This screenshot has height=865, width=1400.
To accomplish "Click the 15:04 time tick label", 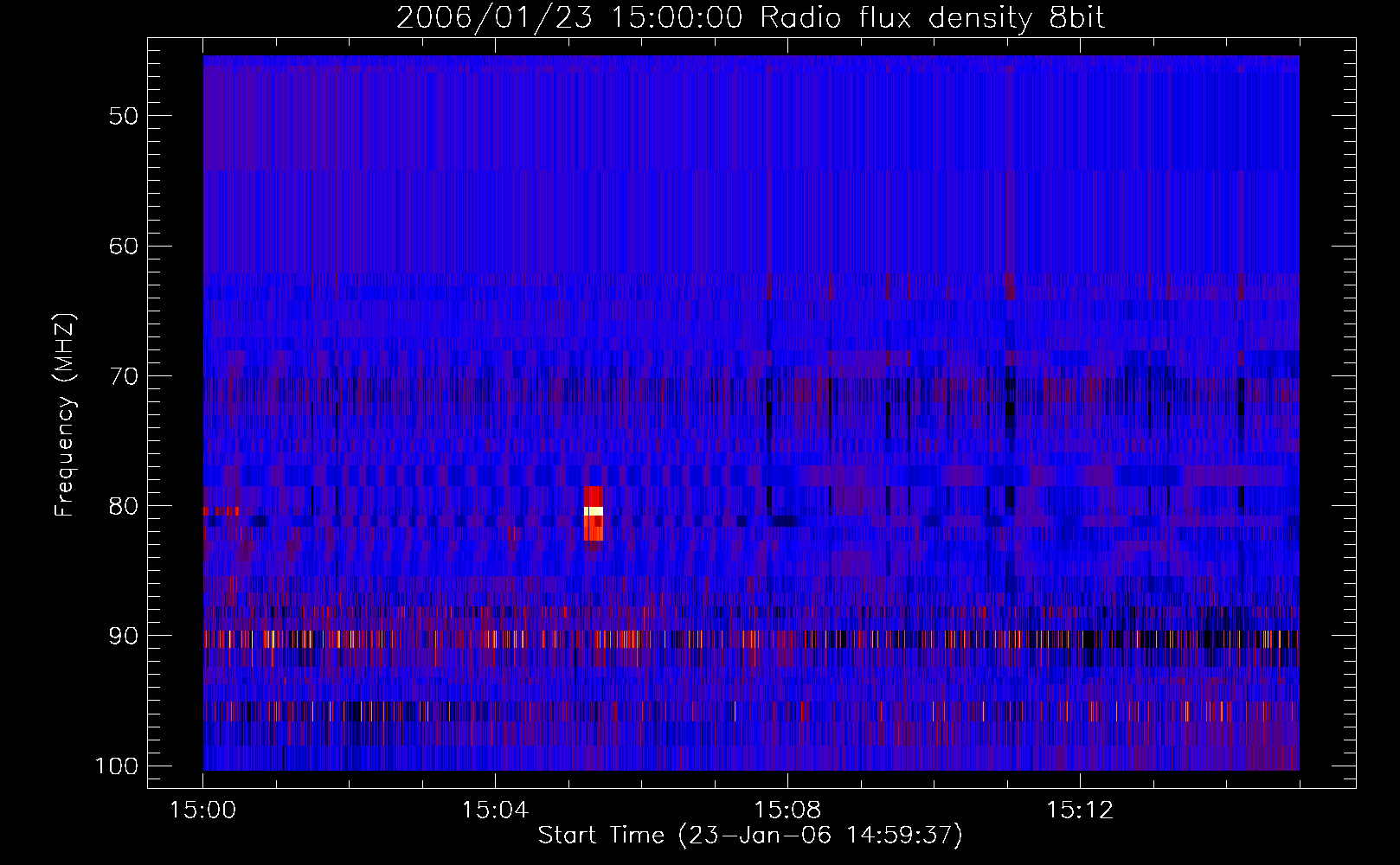I will point(495,811).
